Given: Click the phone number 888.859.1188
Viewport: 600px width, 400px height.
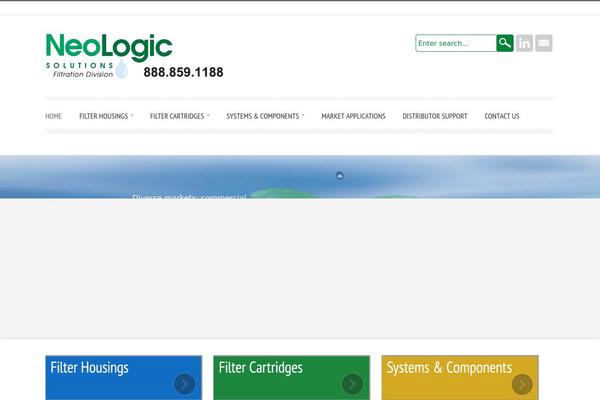Looking at the screenshot, I should point(183,72).
